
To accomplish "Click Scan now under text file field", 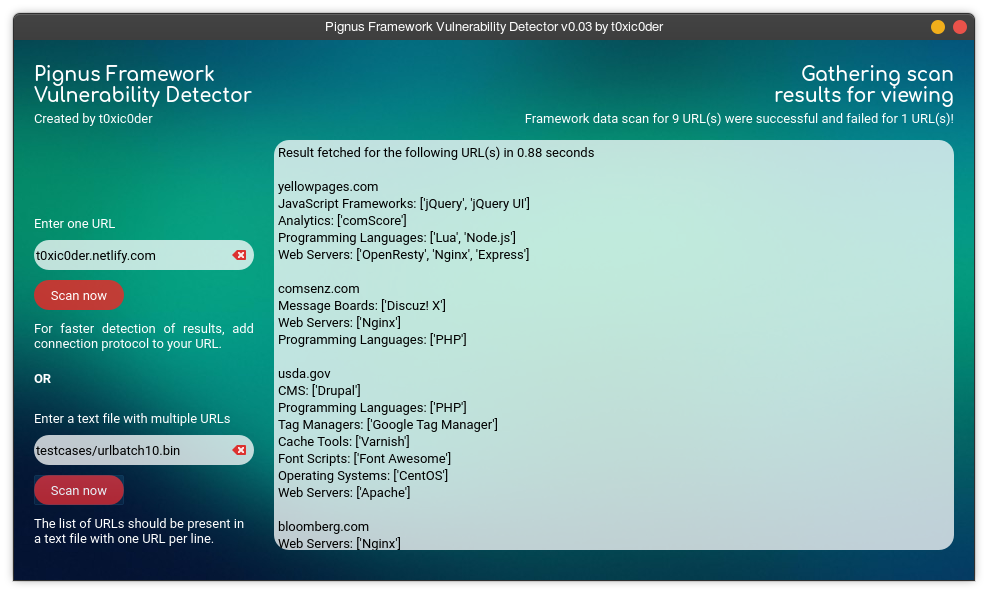I will pyautogui.click(x=79, y=490).
